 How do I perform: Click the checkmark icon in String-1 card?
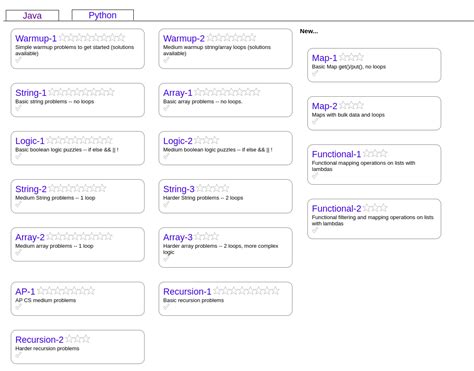pos(18,108)
